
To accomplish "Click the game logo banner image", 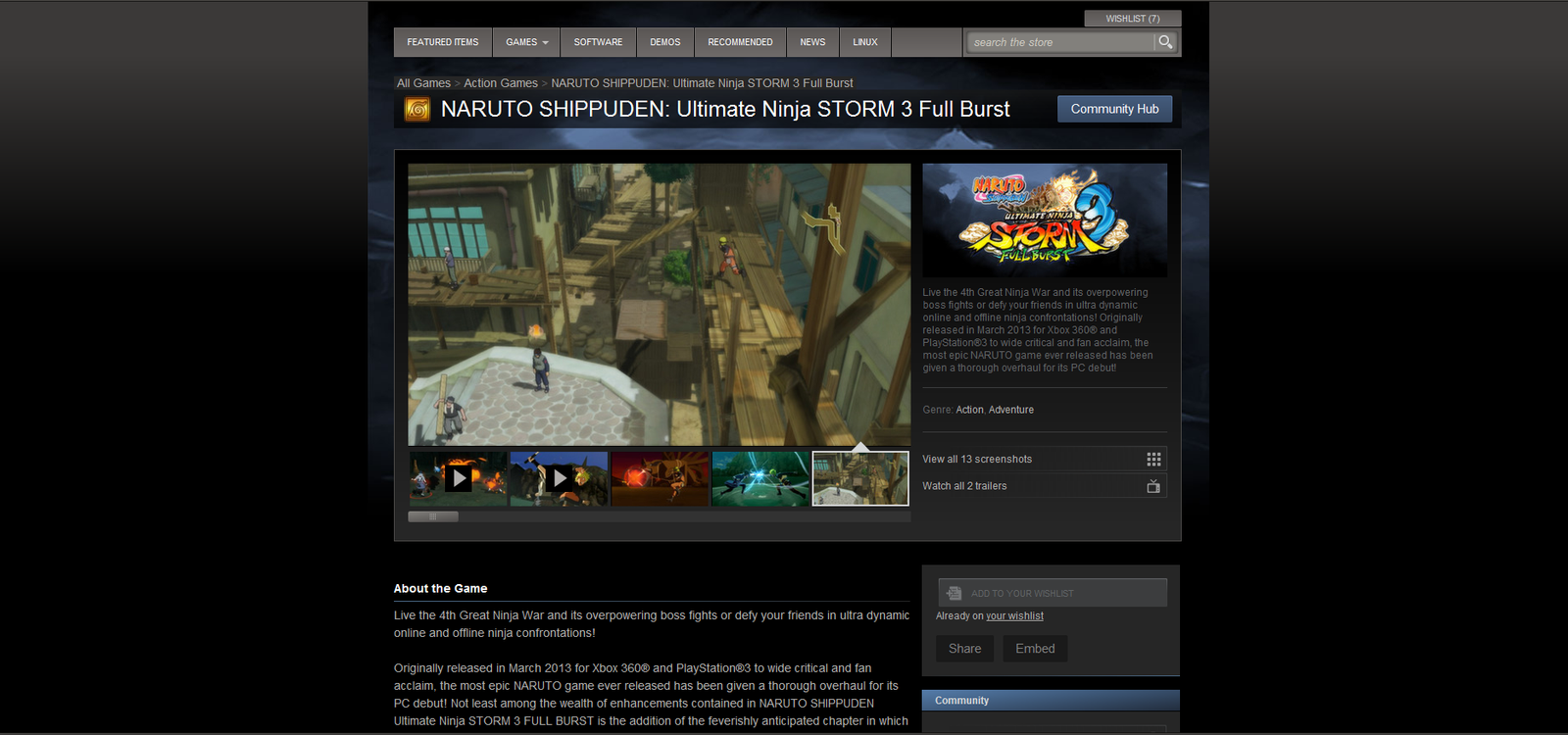I will coord(1045,220).
